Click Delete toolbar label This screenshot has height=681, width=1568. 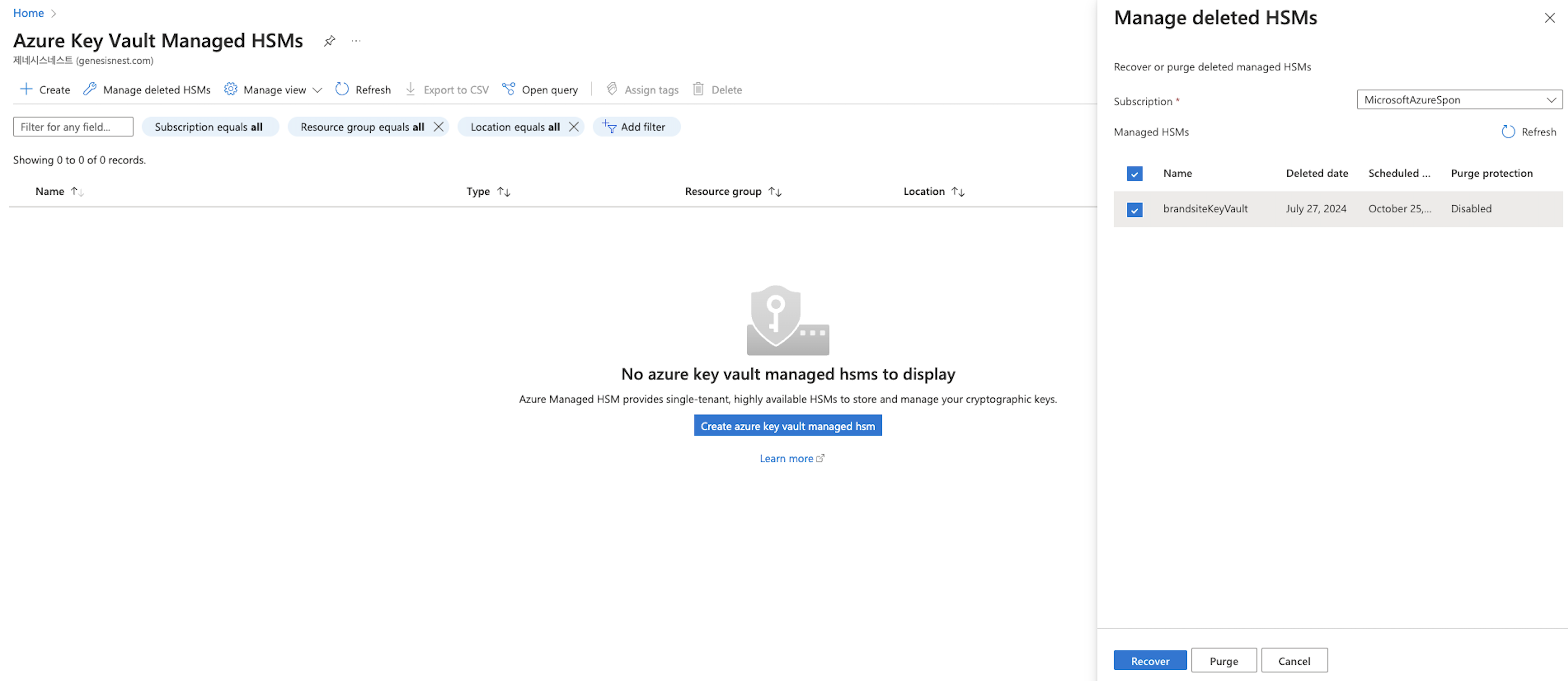727,90
